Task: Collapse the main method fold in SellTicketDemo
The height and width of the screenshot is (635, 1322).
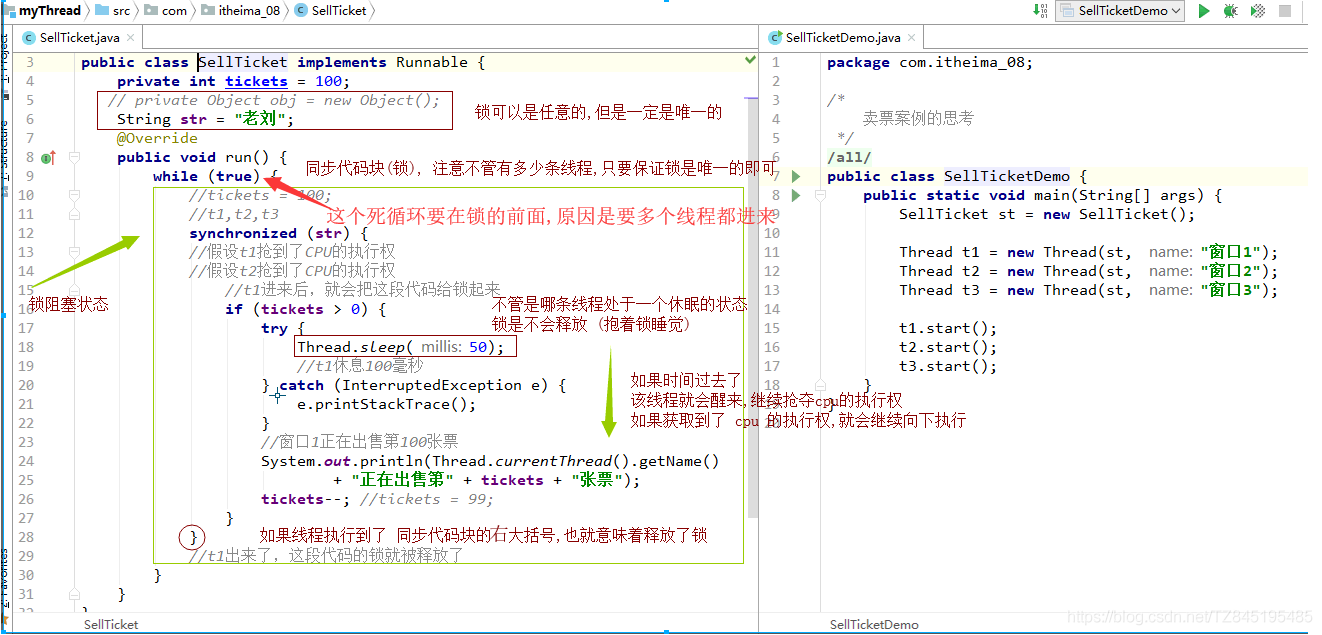Action: click(819, 195)
